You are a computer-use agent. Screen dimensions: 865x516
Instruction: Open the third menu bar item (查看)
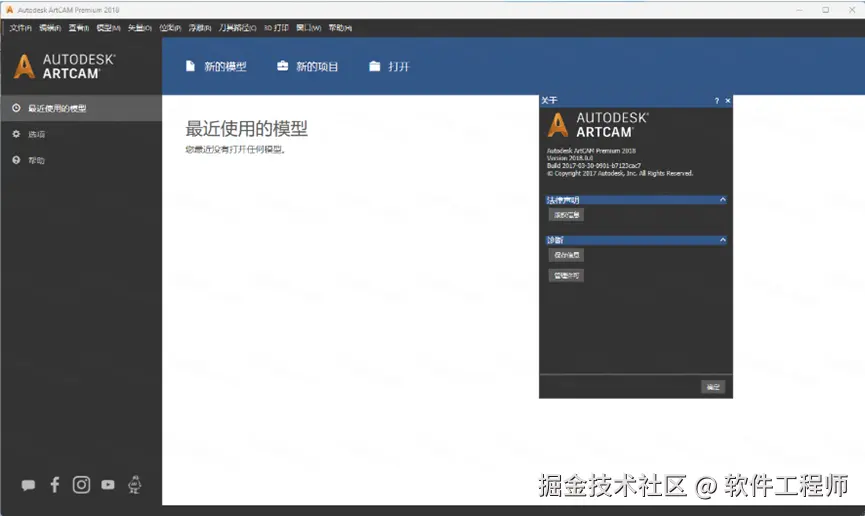(x=79, y=28)
